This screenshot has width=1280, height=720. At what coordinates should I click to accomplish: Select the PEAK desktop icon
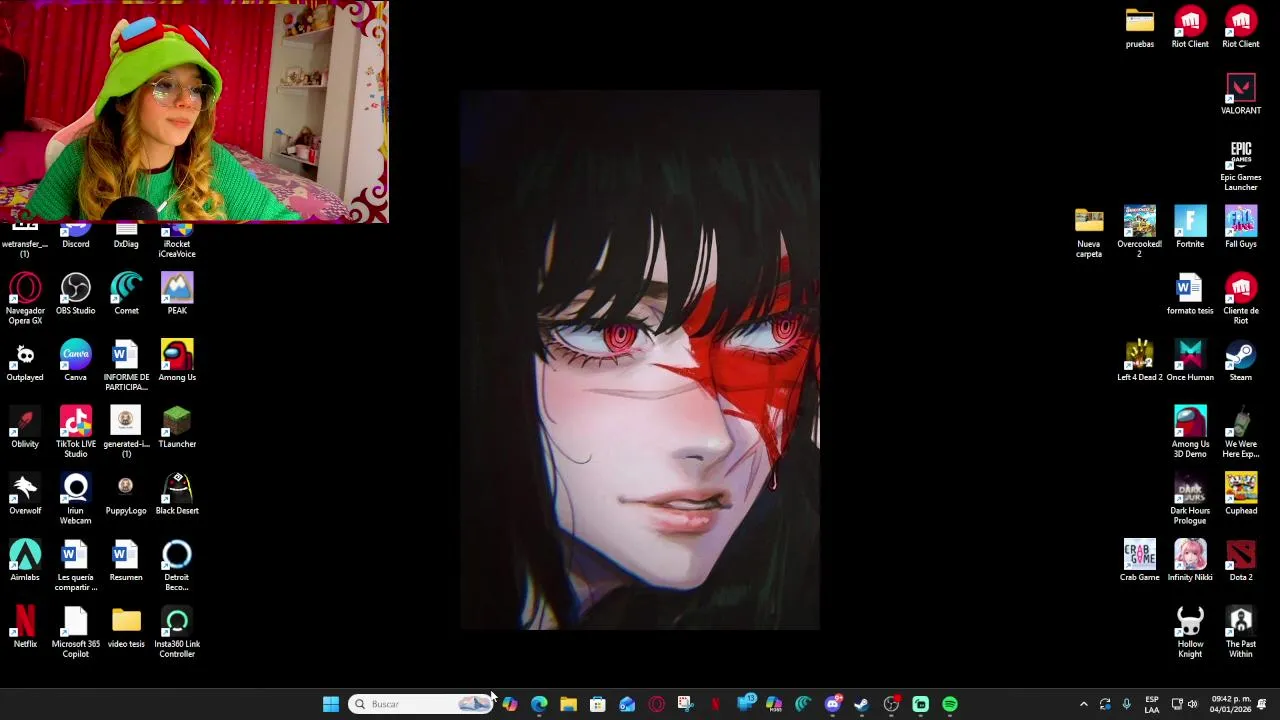pos(177,294)
